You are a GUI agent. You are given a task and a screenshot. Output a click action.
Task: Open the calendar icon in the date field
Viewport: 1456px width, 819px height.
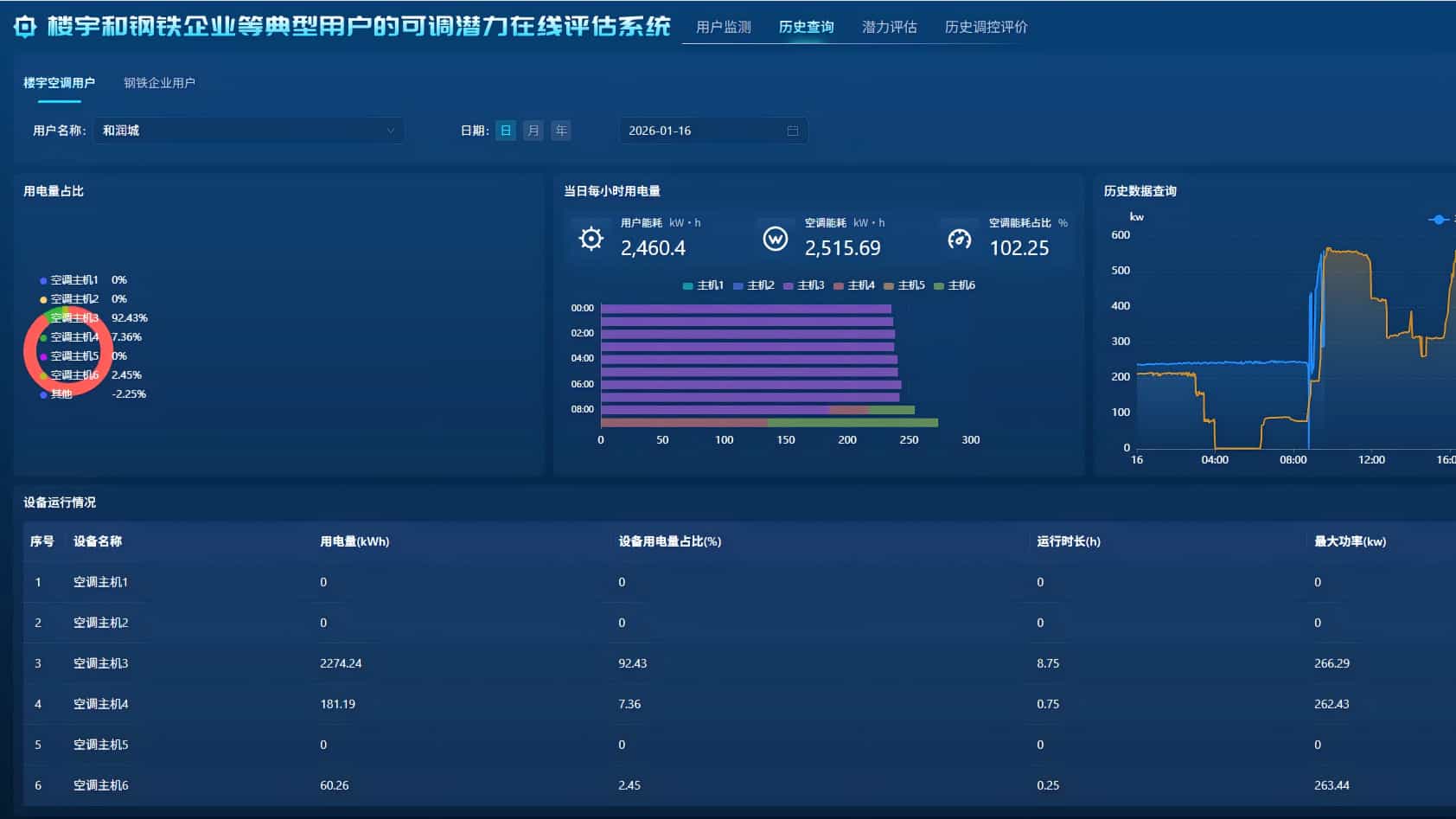[x=793, y=130]
